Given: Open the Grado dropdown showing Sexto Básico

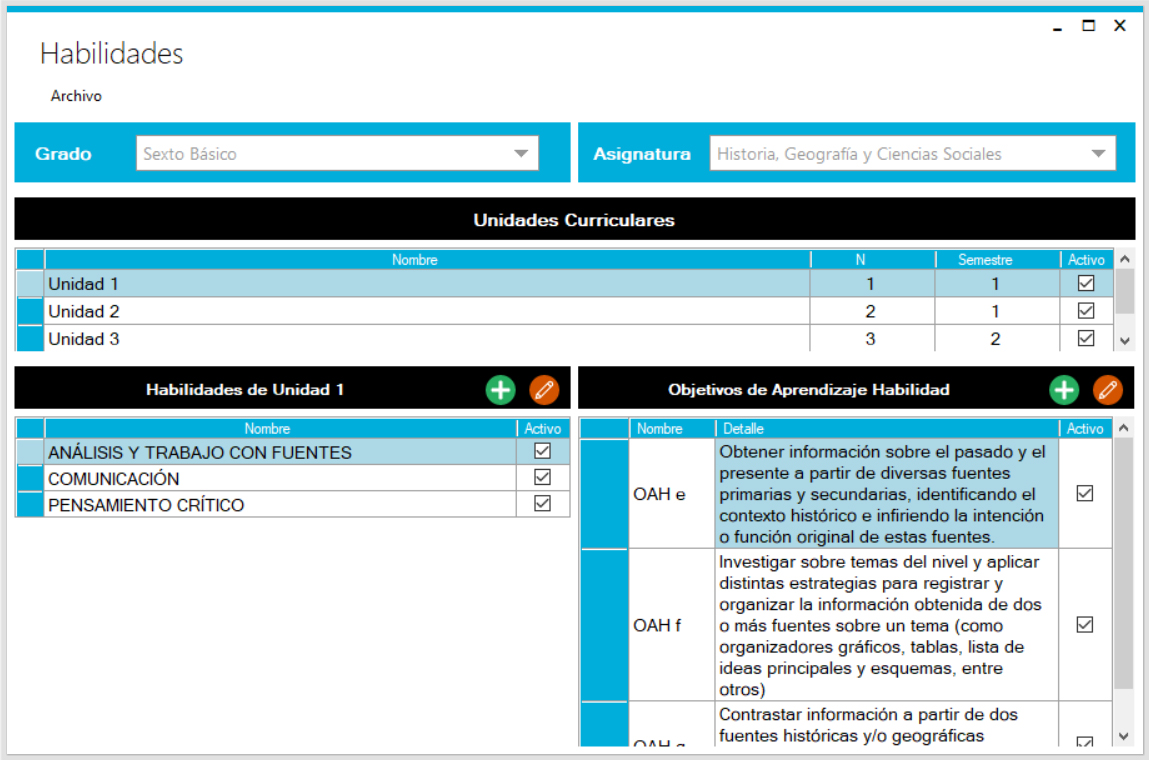Looking at the screenshot, I should [x=337, y=154].
